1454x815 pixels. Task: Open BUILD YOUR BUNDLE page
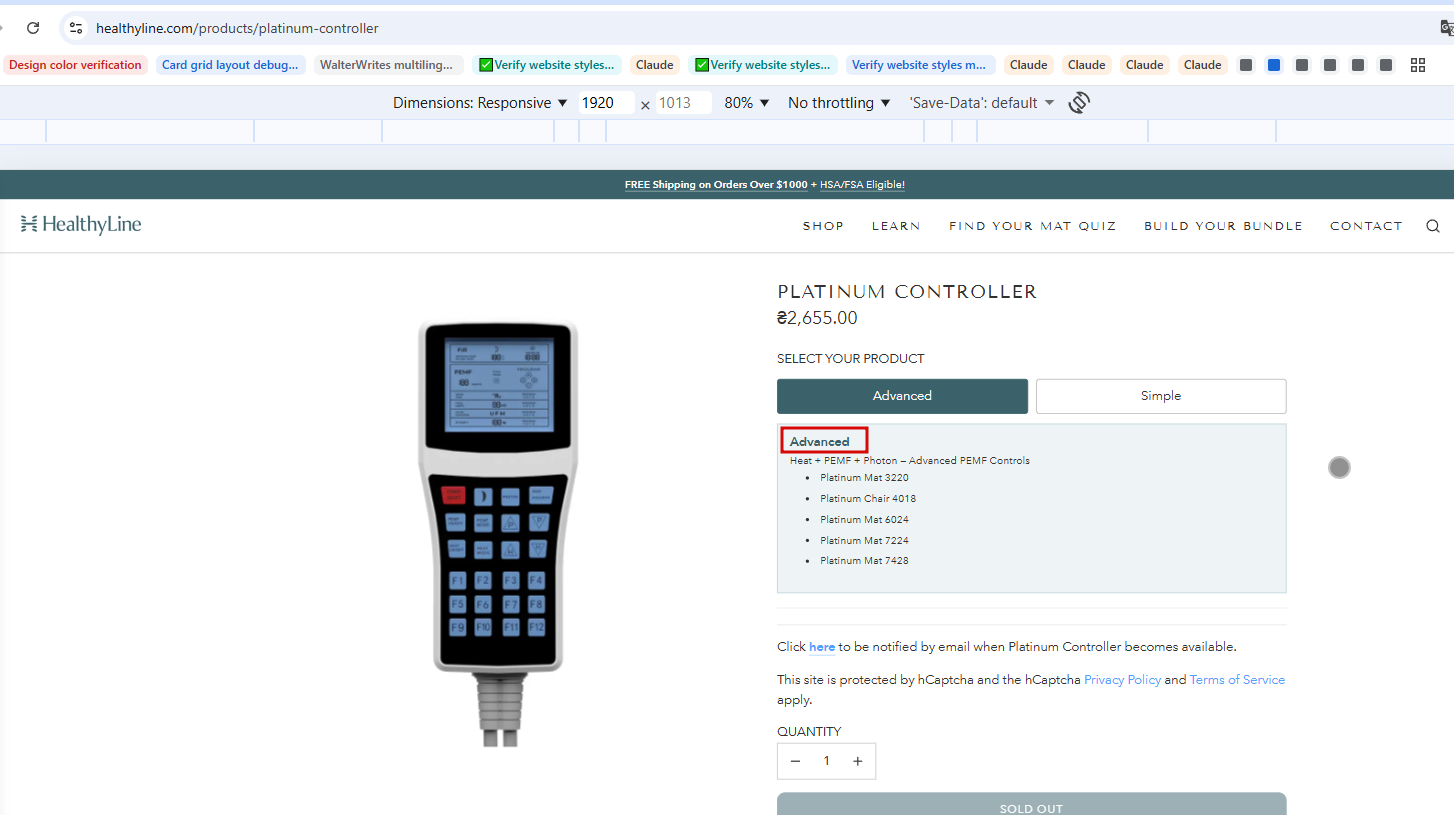pyautogui.click(x=1223, y=226)
